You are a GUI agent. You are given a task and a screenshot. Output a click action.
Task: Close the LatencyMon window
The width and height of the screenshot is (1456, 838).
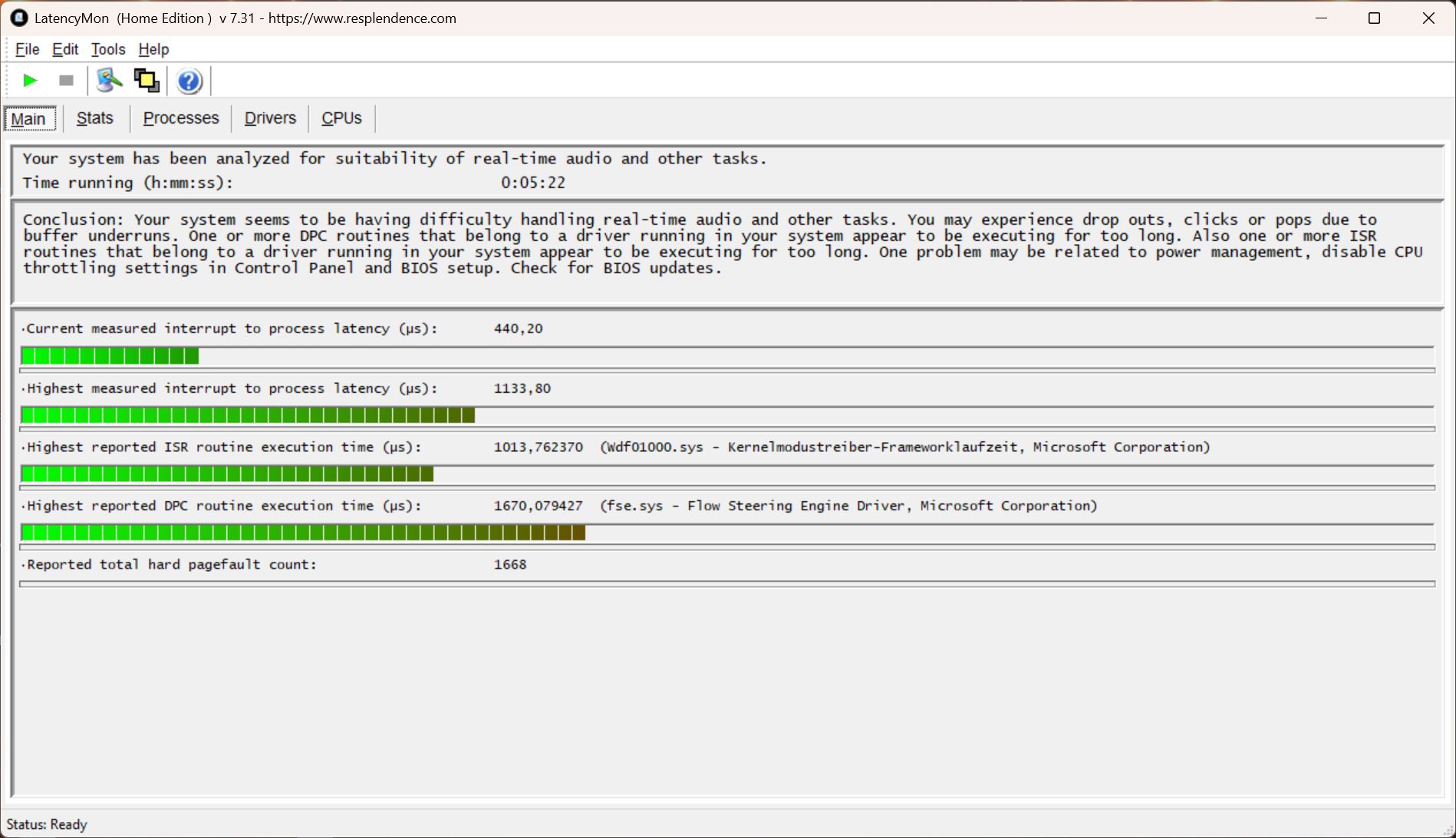pos(1428,18)
